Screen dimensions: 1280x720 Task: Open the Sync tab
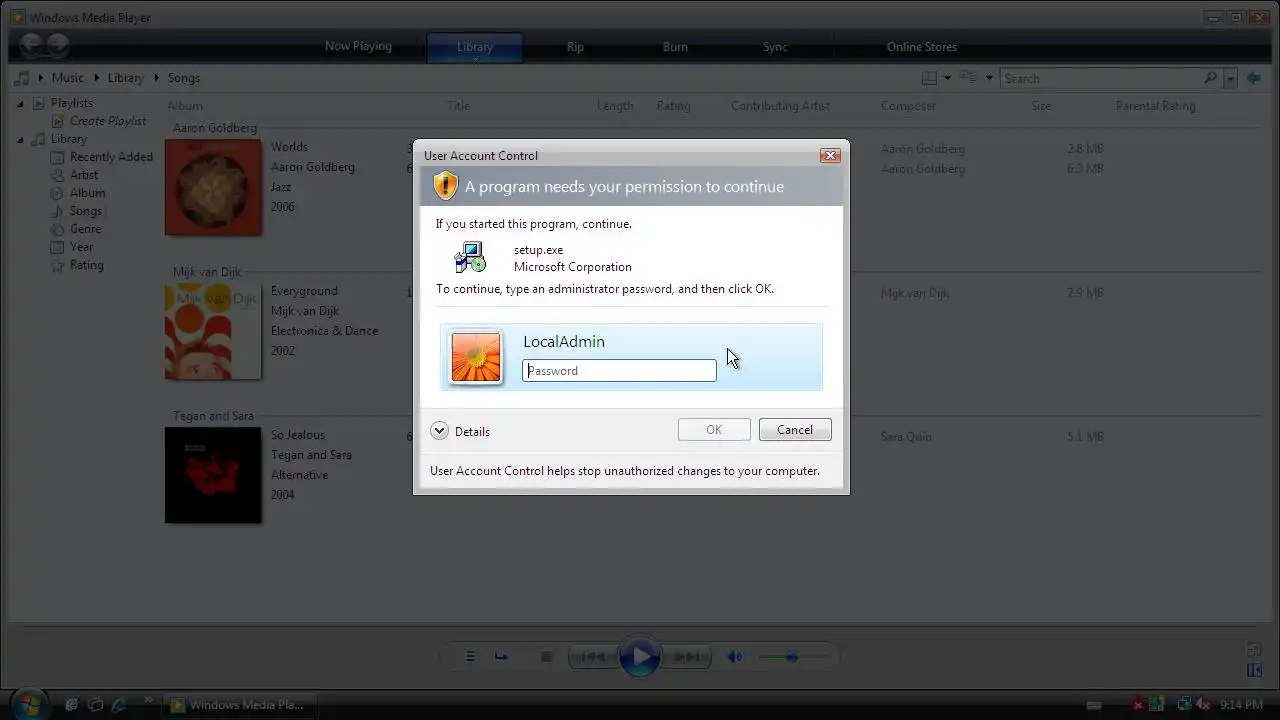point(775,47)
